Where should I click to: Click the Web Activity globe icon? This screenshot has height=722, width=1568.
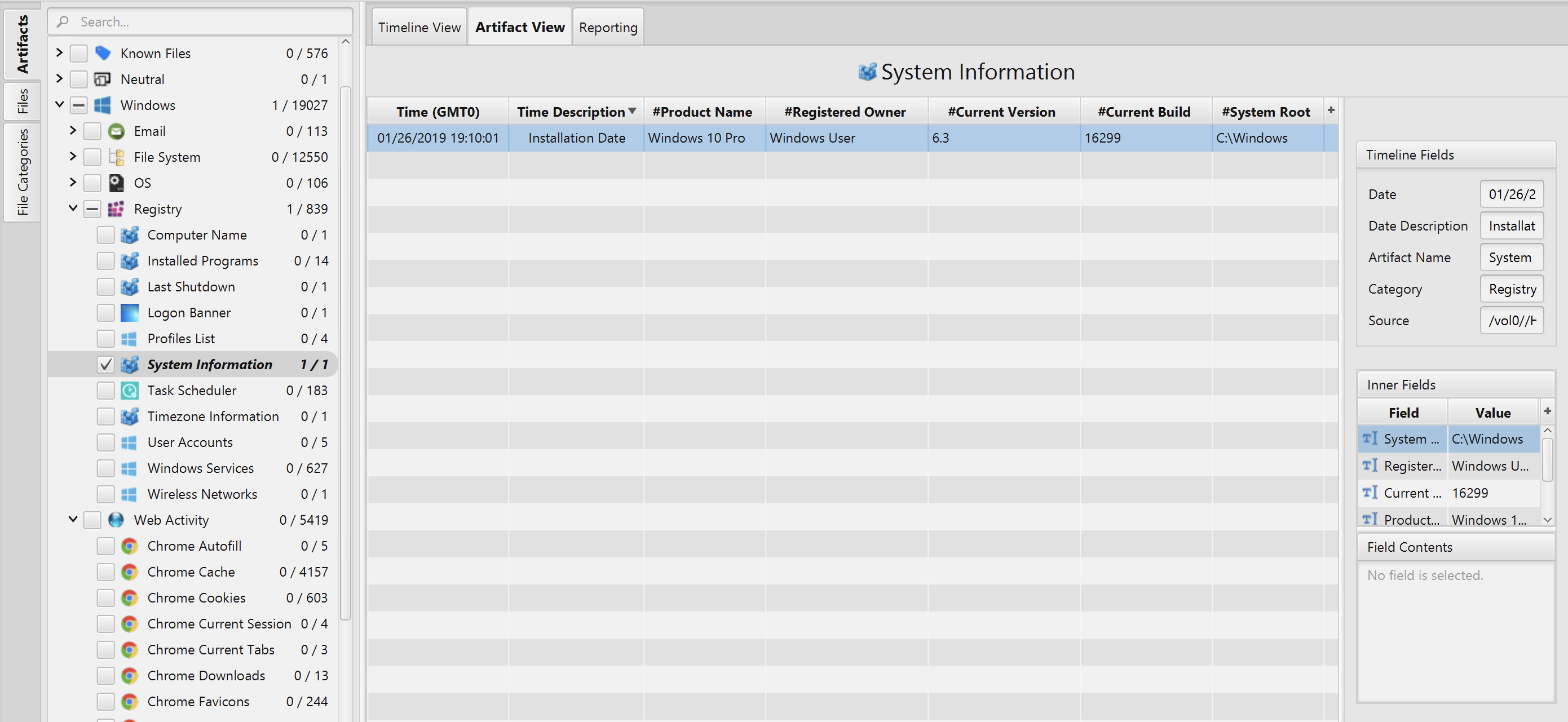116,520
